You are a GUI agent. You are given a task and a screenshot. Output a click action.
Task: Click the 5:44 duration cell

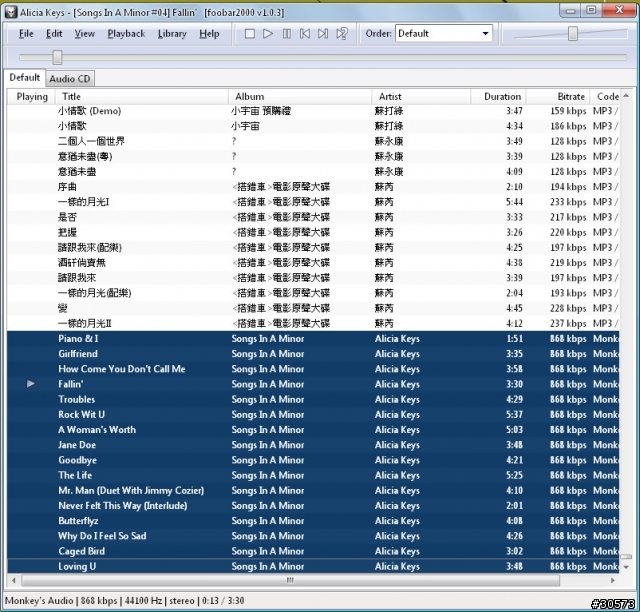514,202
